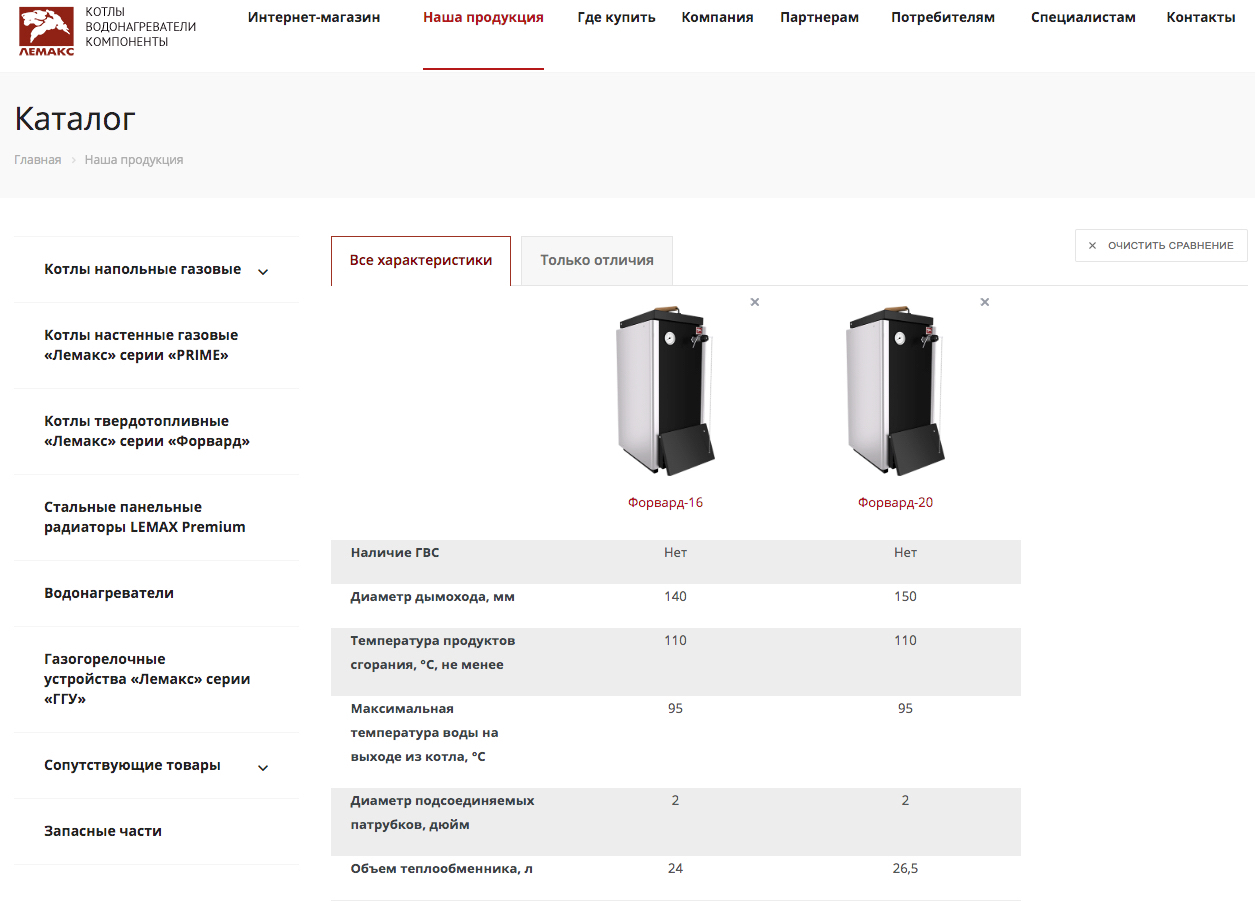Click the chimney diameter value 140
1255x901 pixels.
tap(676, 597)
